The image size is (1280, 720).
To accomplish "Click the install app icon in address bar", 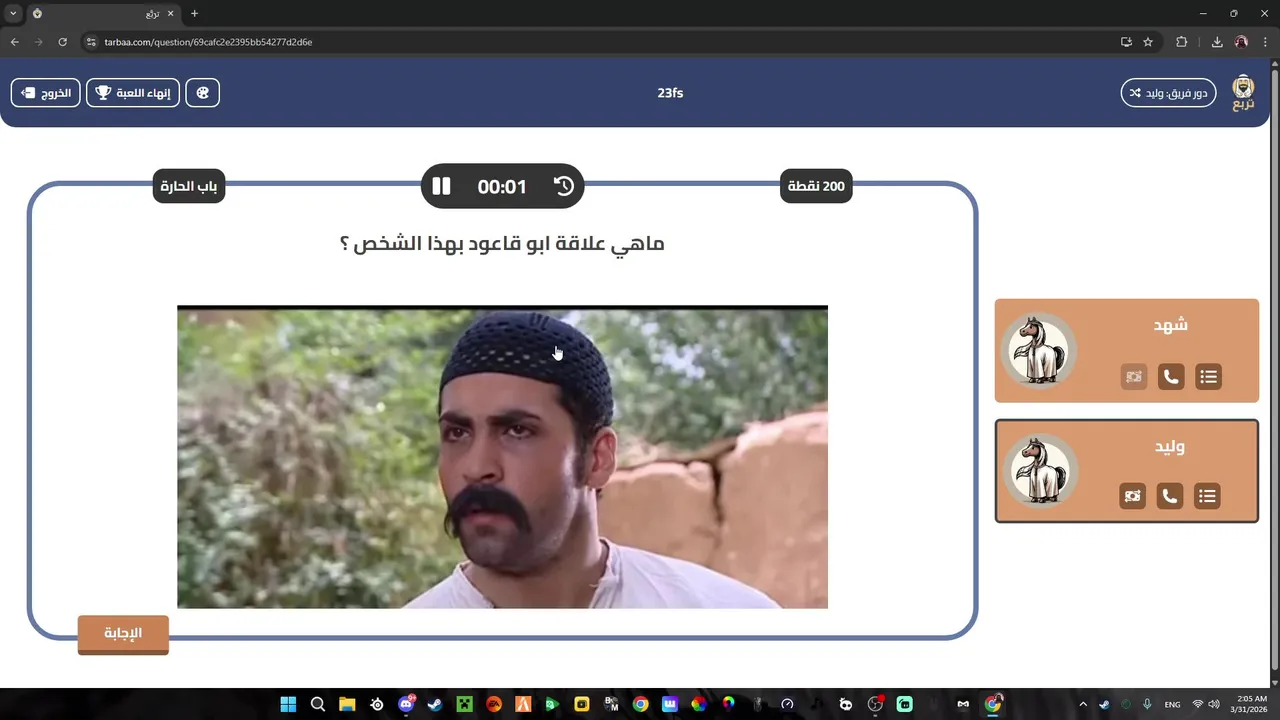I will click(x=1126, y=42).
